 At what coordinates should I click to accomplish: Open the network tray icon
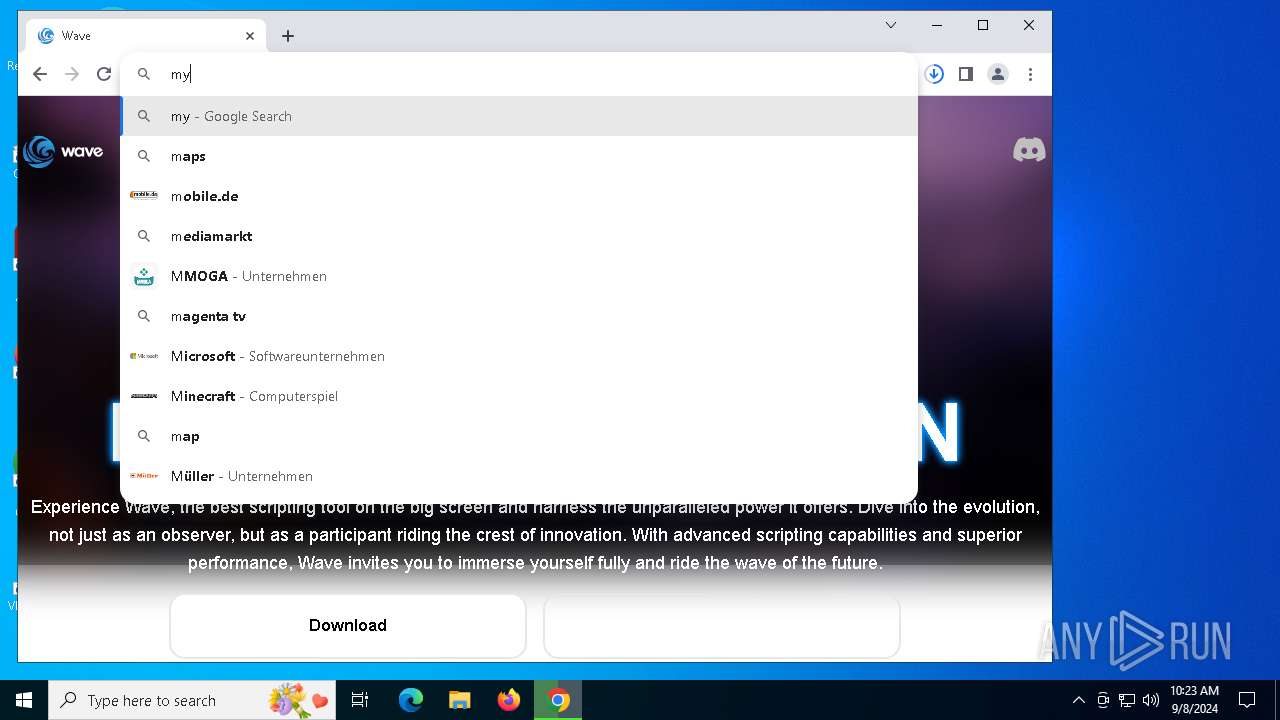[1127, 700]
